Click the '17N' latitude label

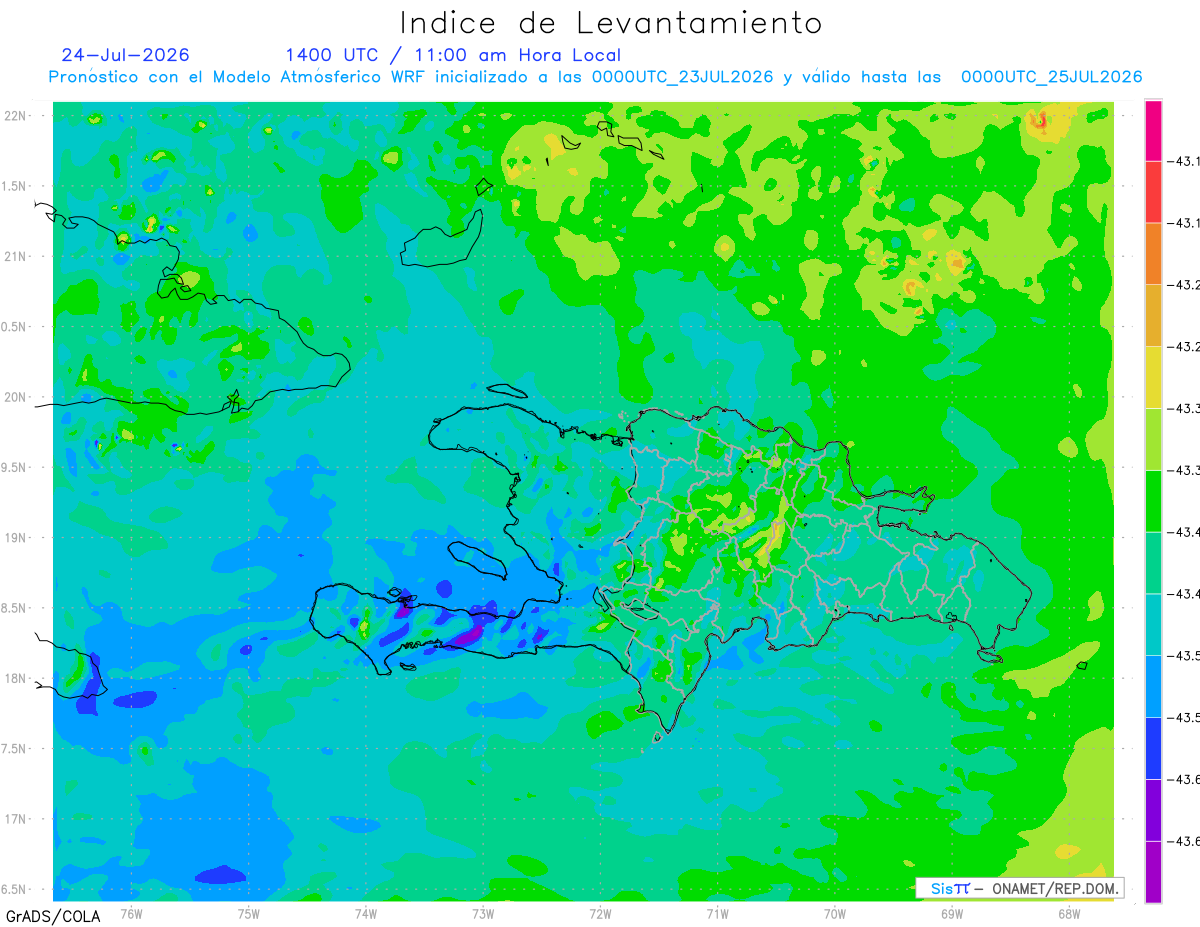click(16, 819)
